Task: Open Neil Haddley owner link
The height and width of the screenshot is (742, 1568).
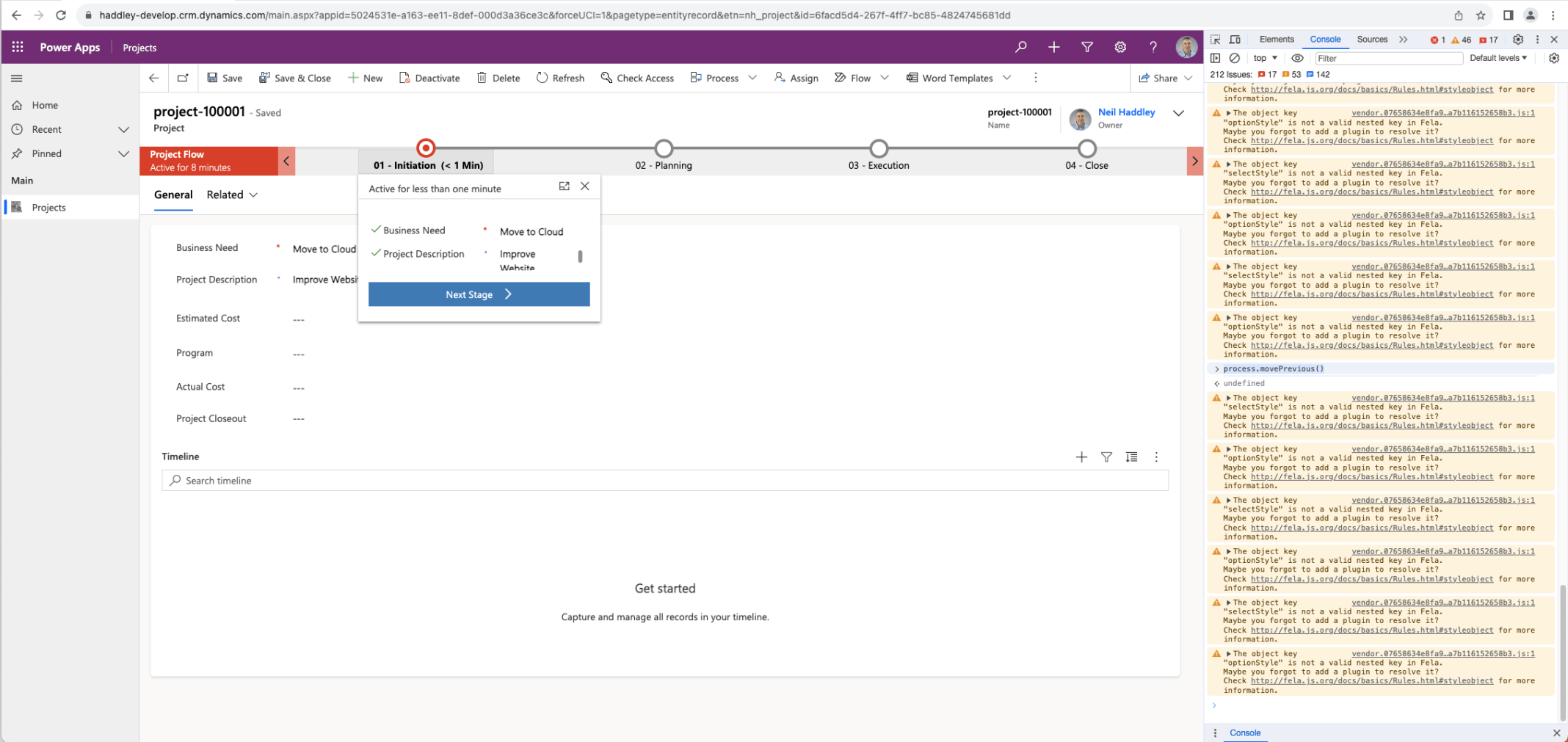Action: (x=1126, y=112)
